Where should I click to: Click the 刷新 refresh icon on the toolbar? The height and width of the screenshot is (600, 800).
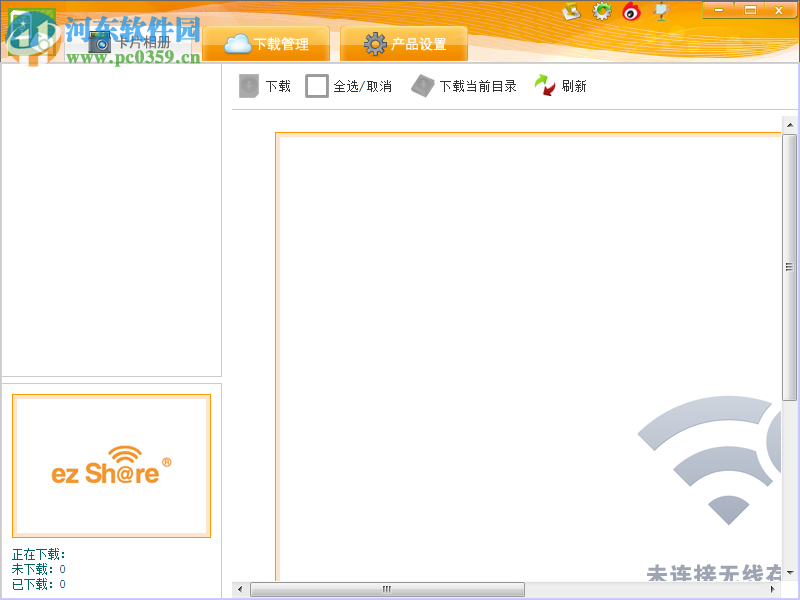coord(544,85)
